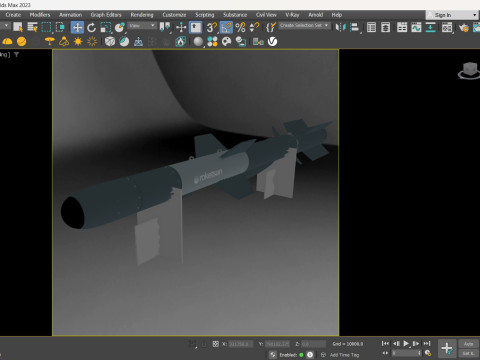Select the Select Object tool
Image resolution: width=480 pixels, height=360 pixels.
[18, 27]
